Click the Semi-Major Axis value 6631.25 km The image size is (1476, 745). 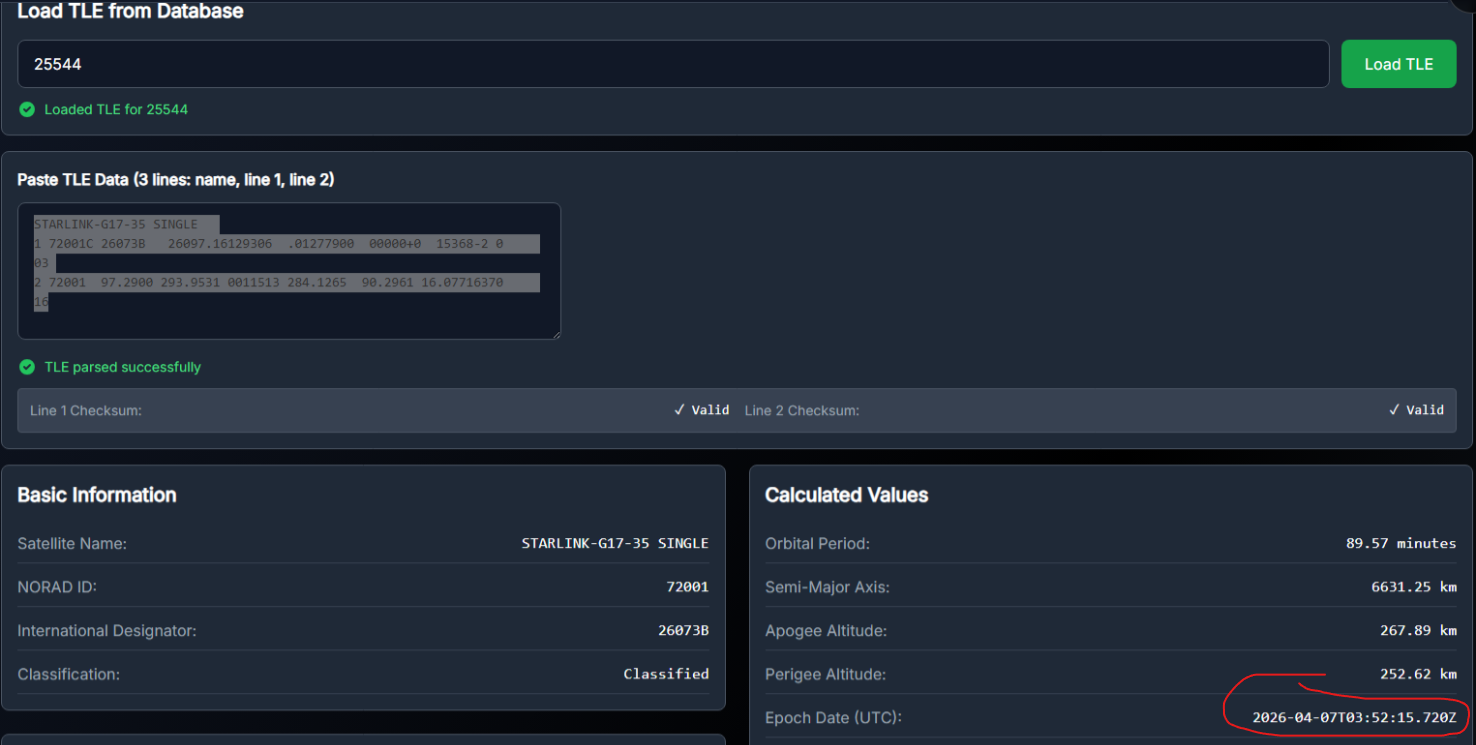1413,587
